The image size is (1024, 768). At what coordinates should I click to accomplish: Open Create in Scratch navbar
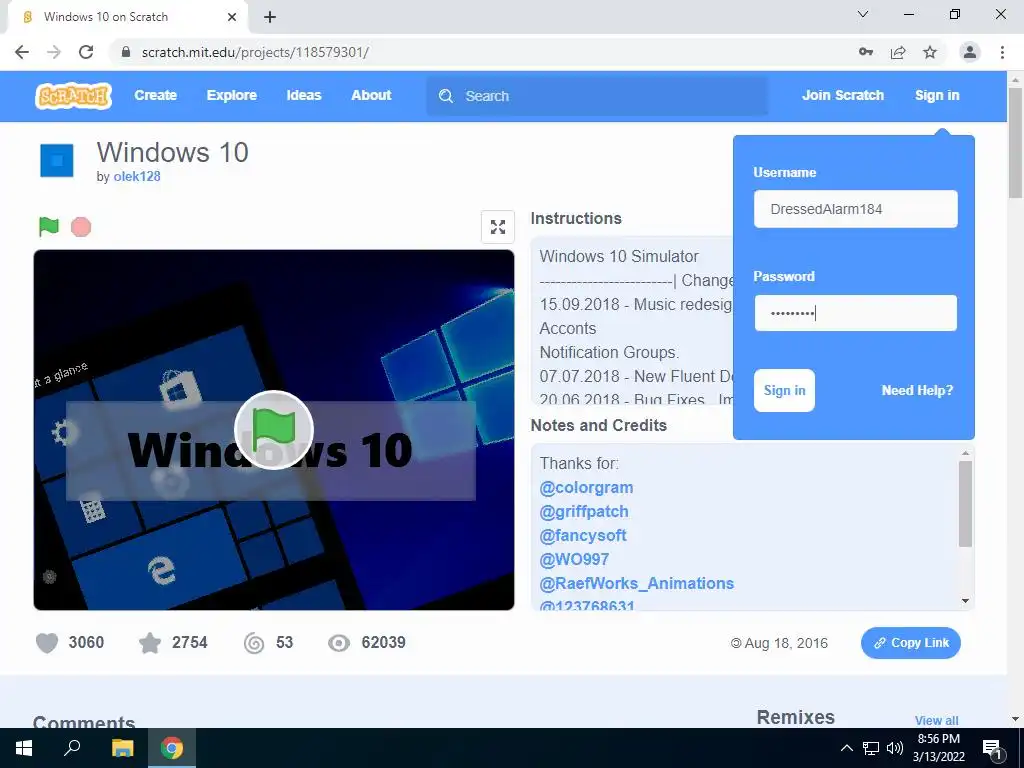155,95
